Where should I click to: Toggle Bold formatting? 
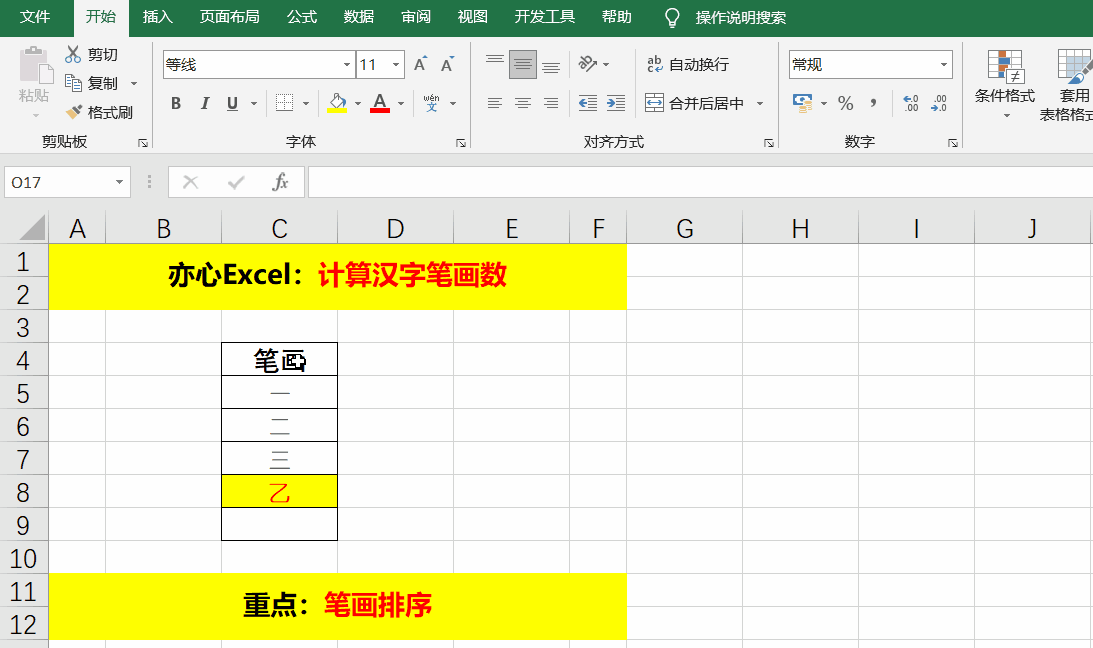pos(176,103)
